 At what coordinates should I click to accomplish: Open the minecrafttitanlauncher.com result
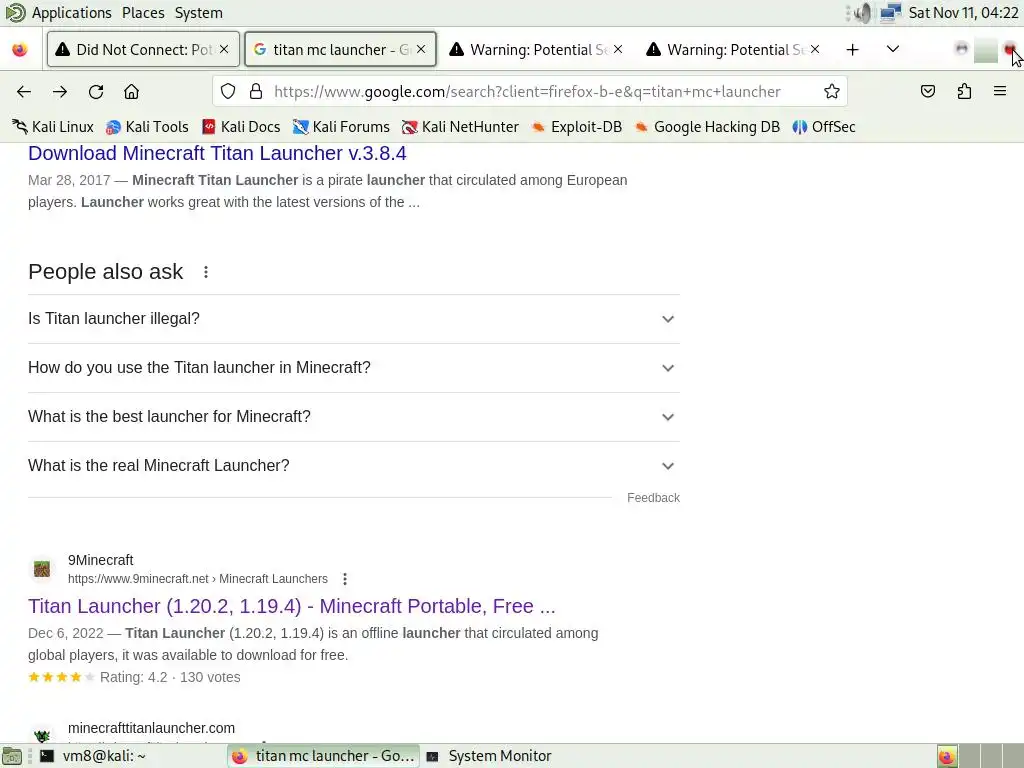(151, 728)
